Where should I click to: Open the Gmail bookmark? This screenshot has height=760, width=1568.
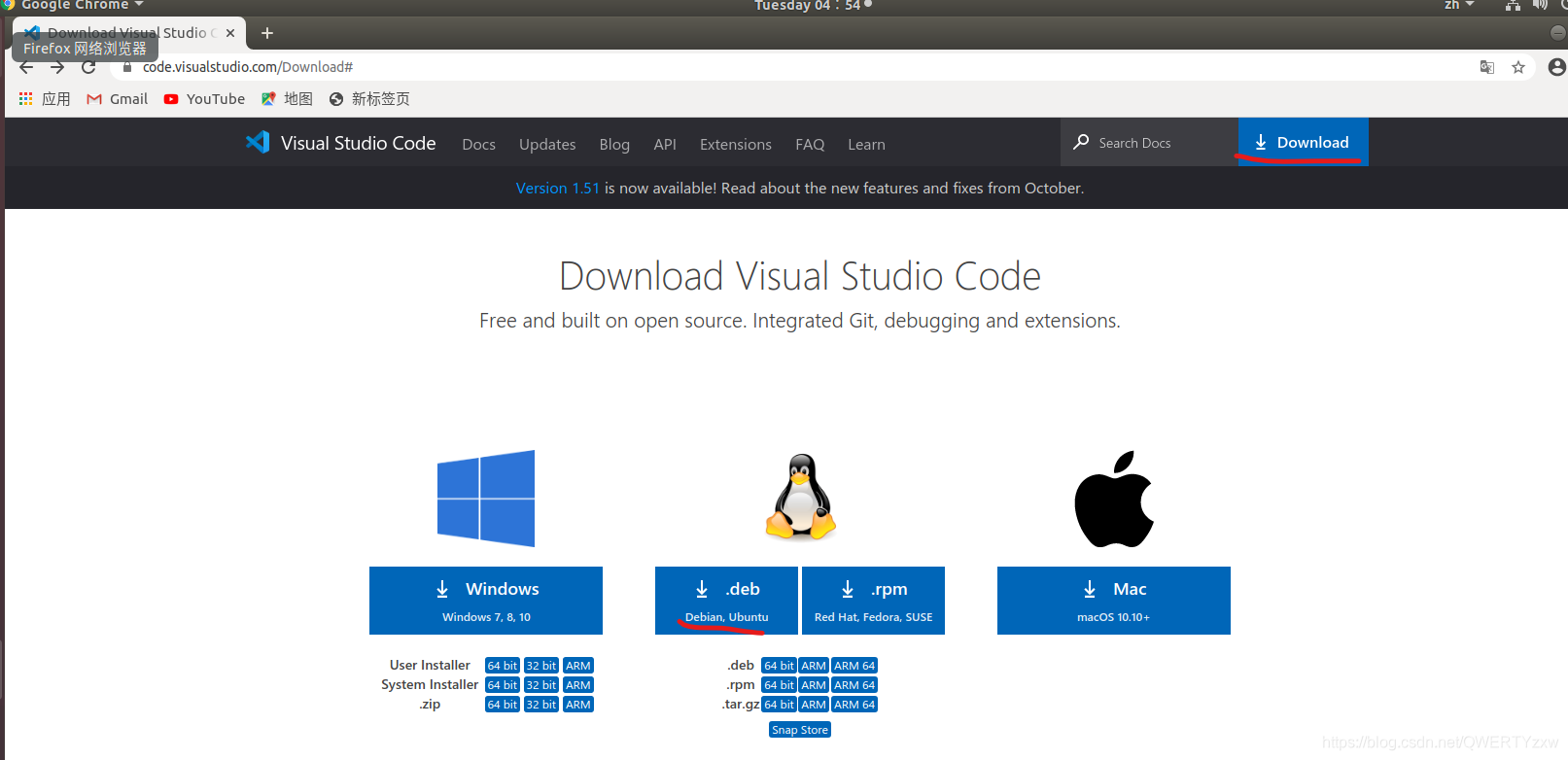coord(117,99)
